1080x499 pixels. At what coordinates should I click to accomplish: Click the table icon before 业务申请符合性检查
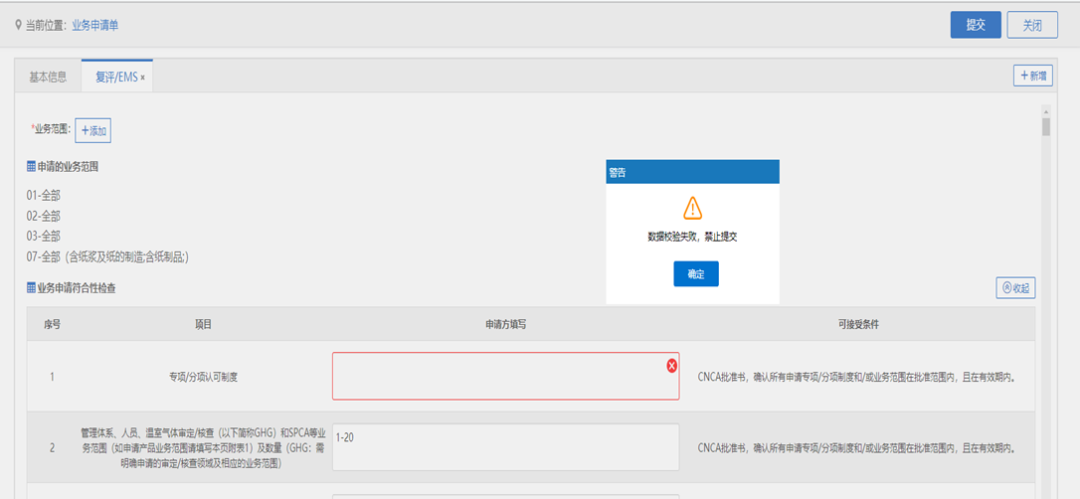tap(31, 288)
